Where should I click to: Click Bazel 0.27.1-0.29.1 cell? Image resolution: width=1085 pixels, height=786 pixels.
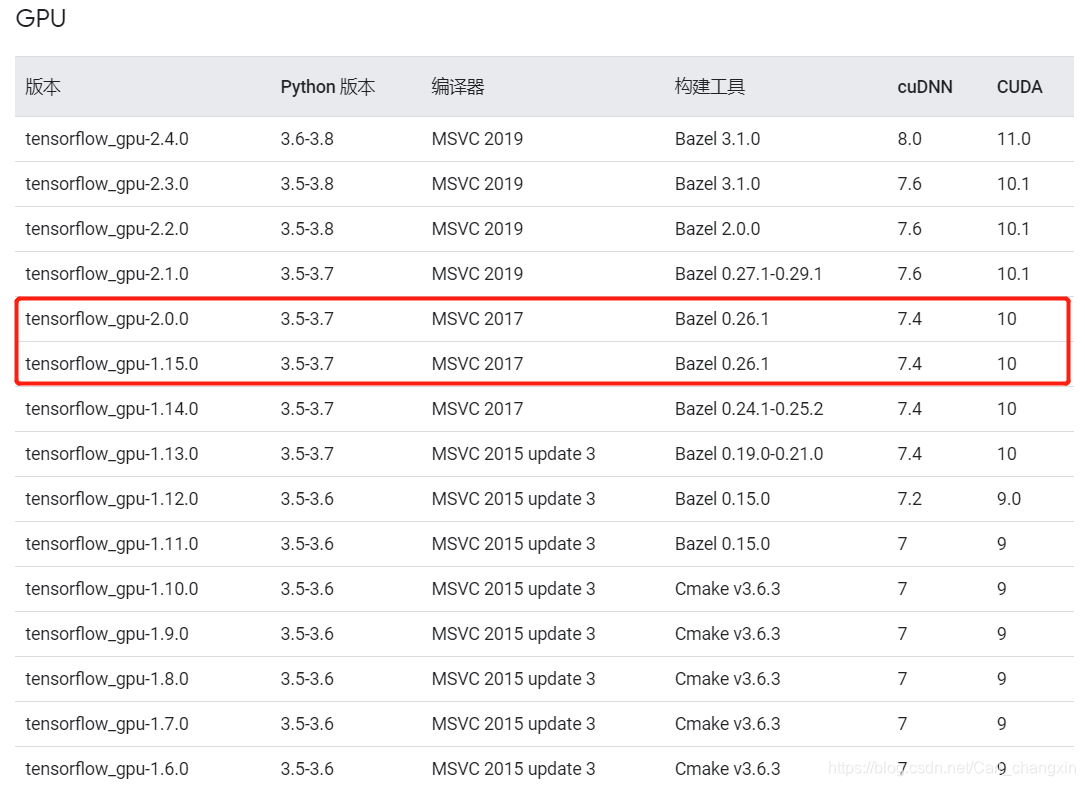pyautogui.click(x=748, y=274)
